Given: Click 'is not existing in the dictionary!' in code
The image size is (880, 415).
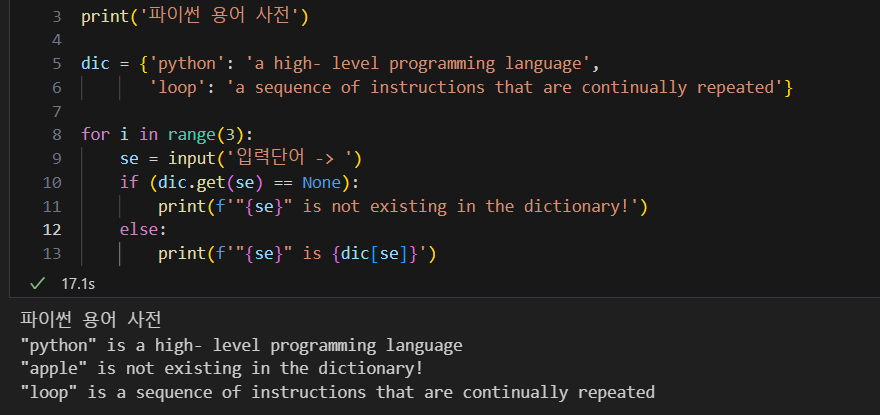Looking at the screenshot, I should tap(465, 206).
